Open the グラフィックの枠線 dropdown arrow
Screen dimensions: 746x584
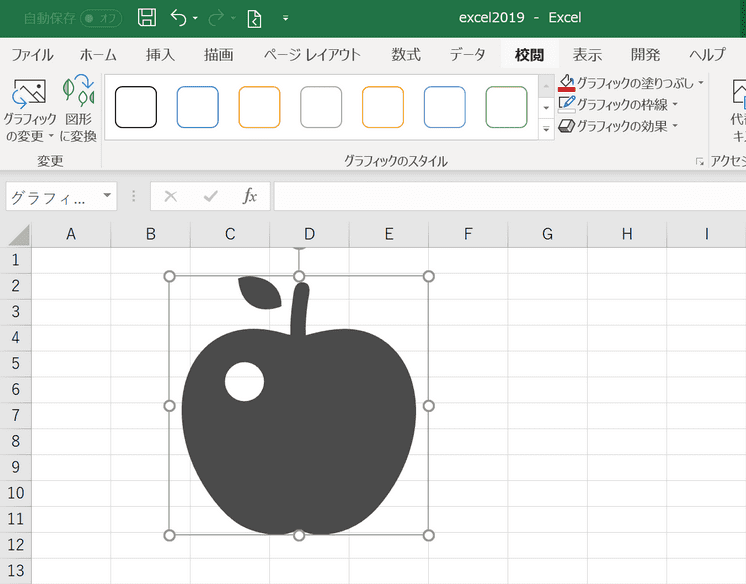675,104
